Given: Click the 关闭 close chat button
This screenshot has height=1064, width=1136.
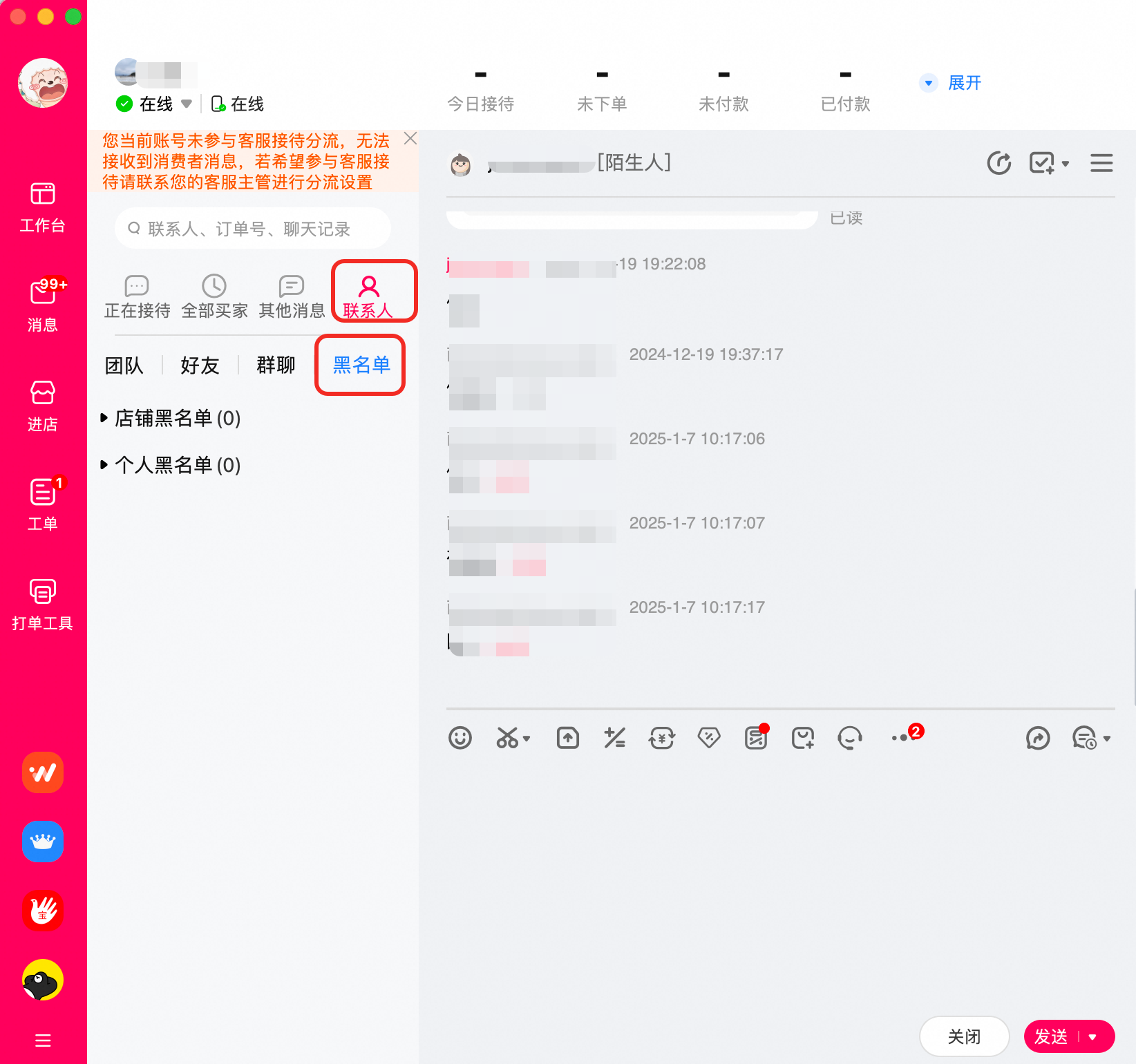Looking at the screenshot, I should [965, 1036].
